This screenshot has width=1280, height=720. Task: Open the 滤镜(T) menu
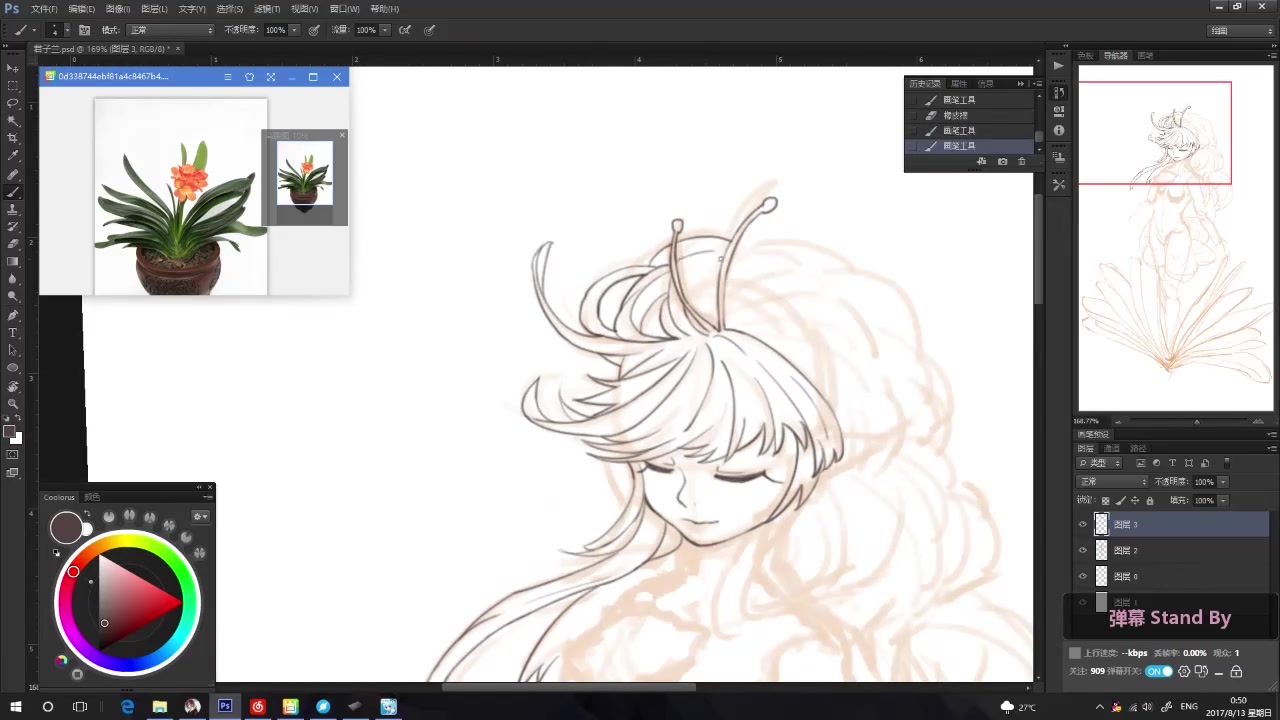pos(267,9)
